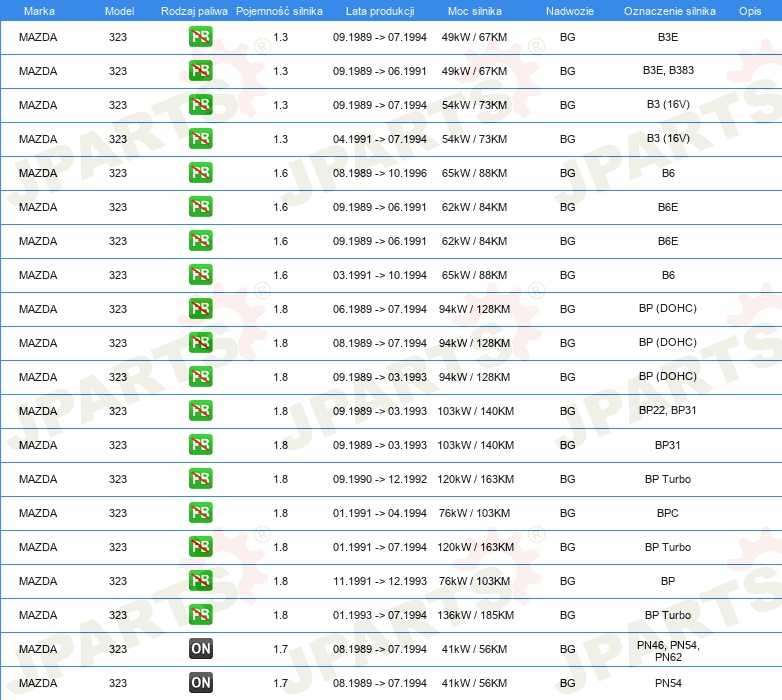Click the petrol icon for BP (DOHC) from 08.1989
Image resolution: width=782 pixels, height=700 pixels.
click(x=200, y=343)
